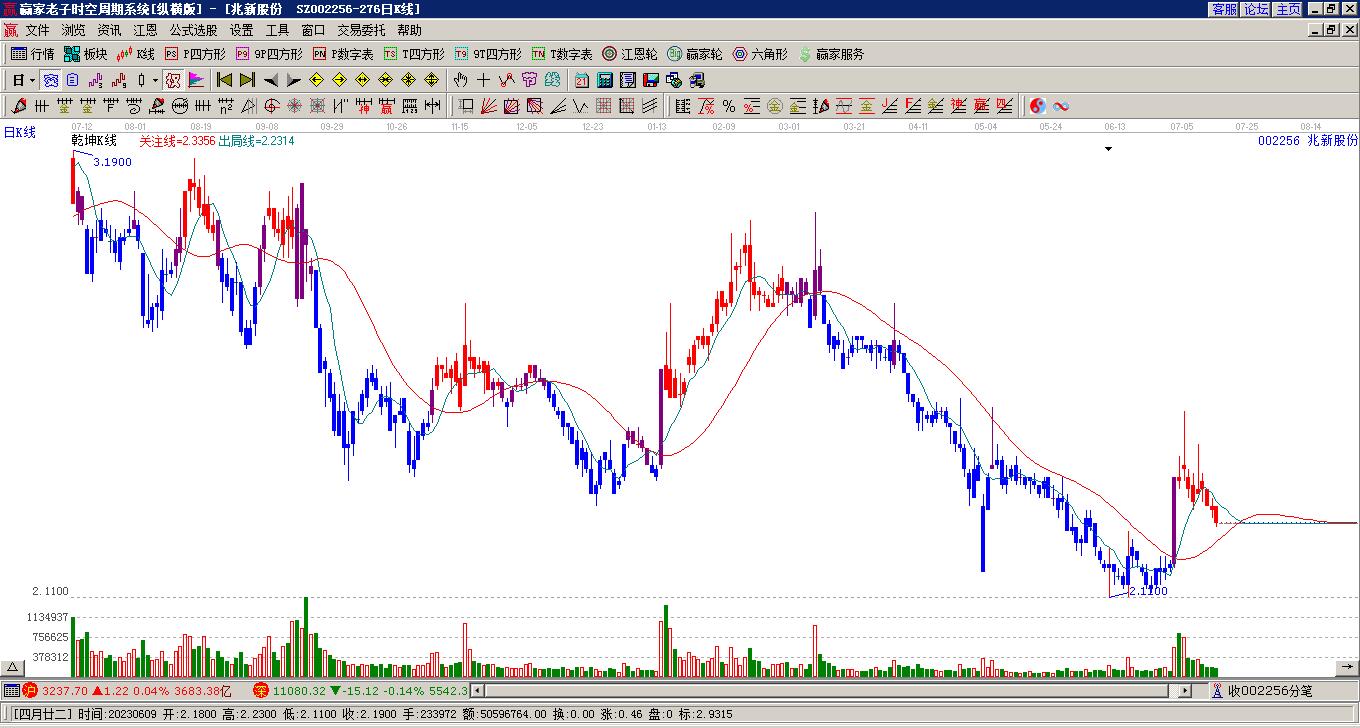This screenshot has width=1360, height=728.
Task: Click the bottom scrollbar right arrow
Action: click(x=1185, y=690)
